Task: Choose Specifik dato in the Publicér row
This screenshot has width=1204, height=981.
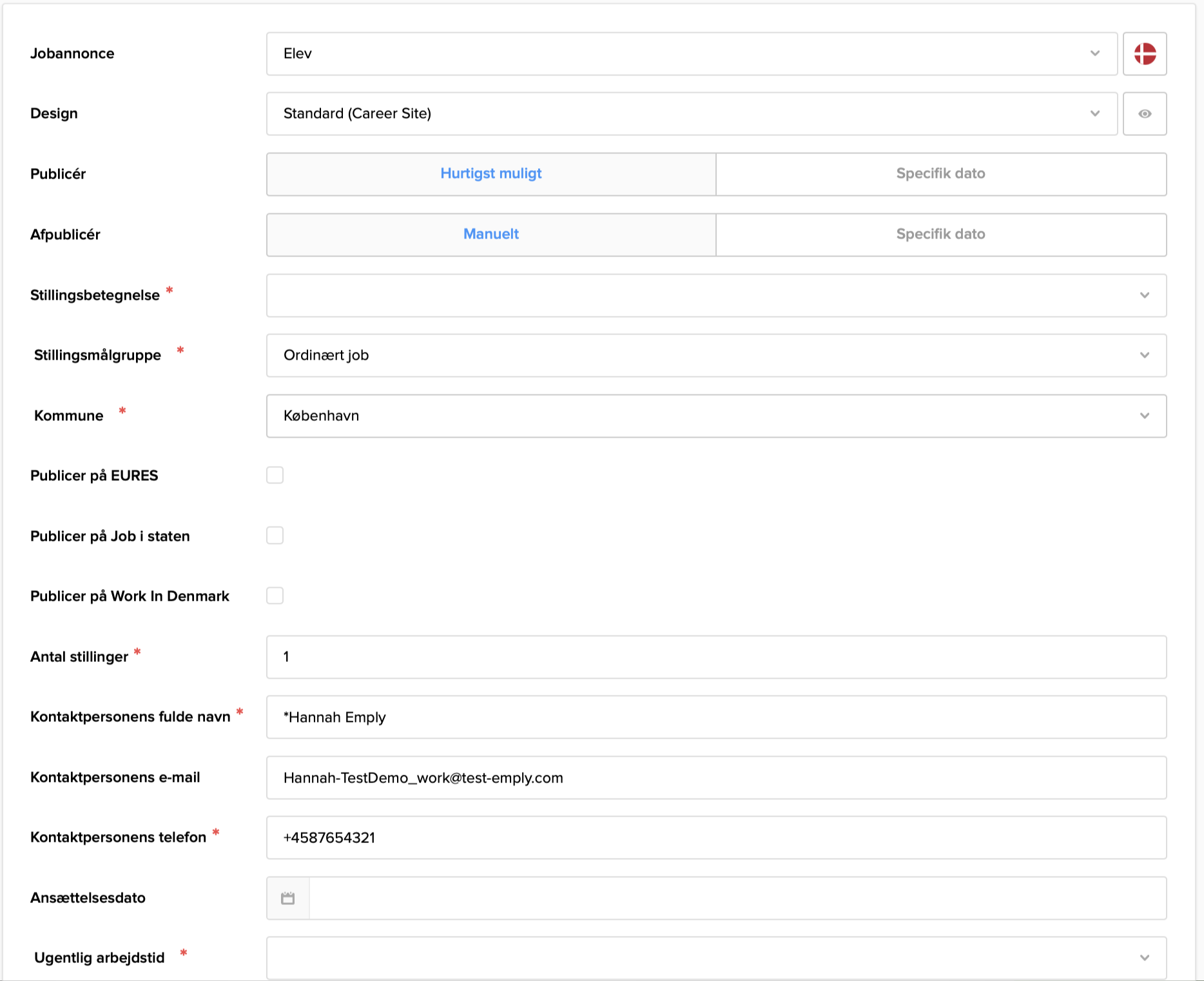Action: coord(940,174)
